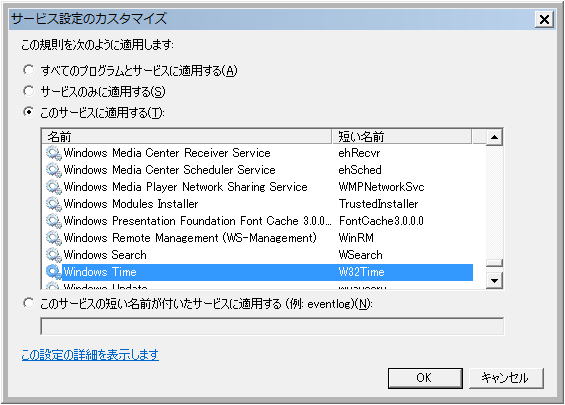Confirm with the OK button
This screenshot has height=405, width=565.
(425, 378)
